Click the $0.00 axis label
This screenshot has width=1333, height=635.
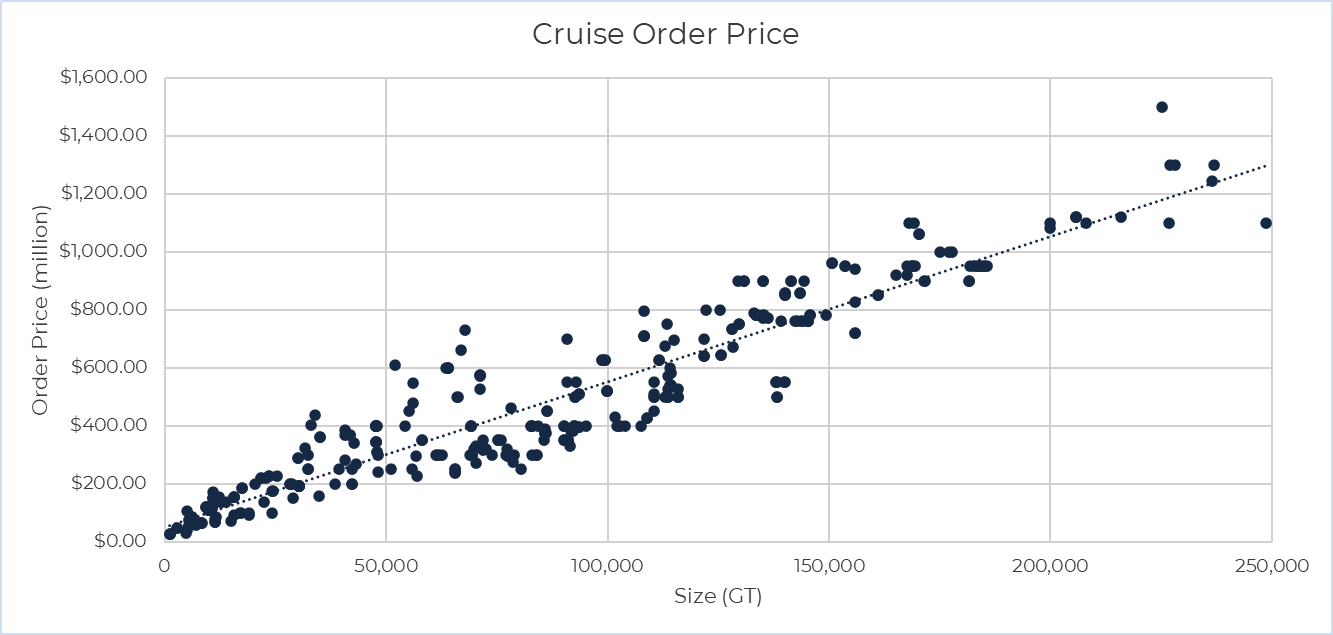(x=122, y=542)
